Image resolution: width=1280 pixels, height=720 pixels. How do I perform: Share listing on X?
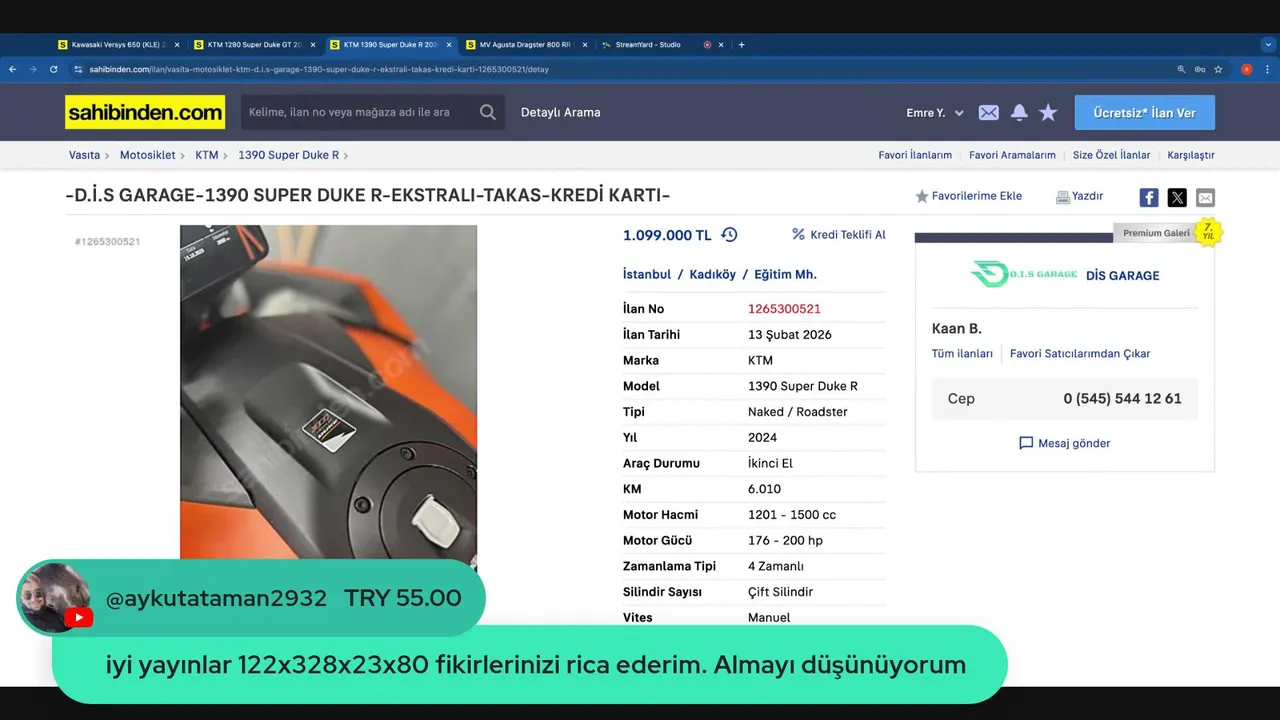pyautogui.click(x=1177, y=197)
